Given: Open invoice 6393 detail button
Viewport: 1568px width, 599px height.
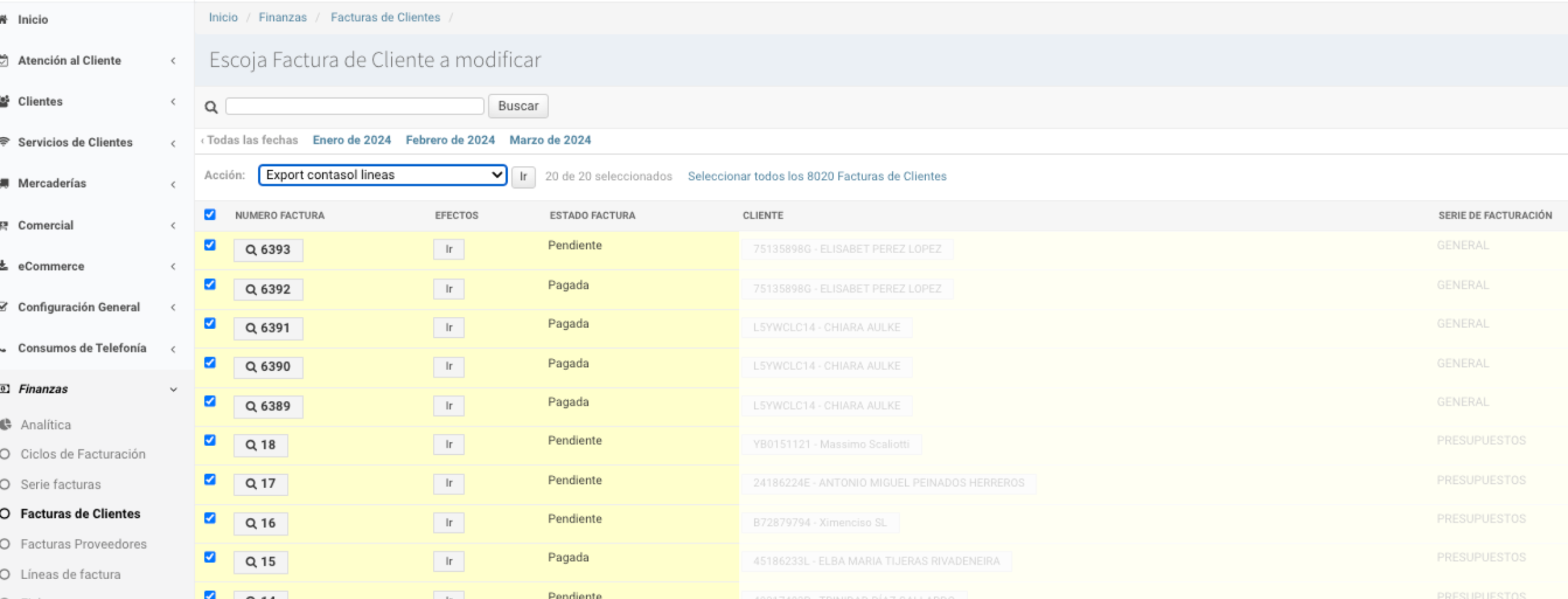Looking at the screenshot, I should pos(268,250).
